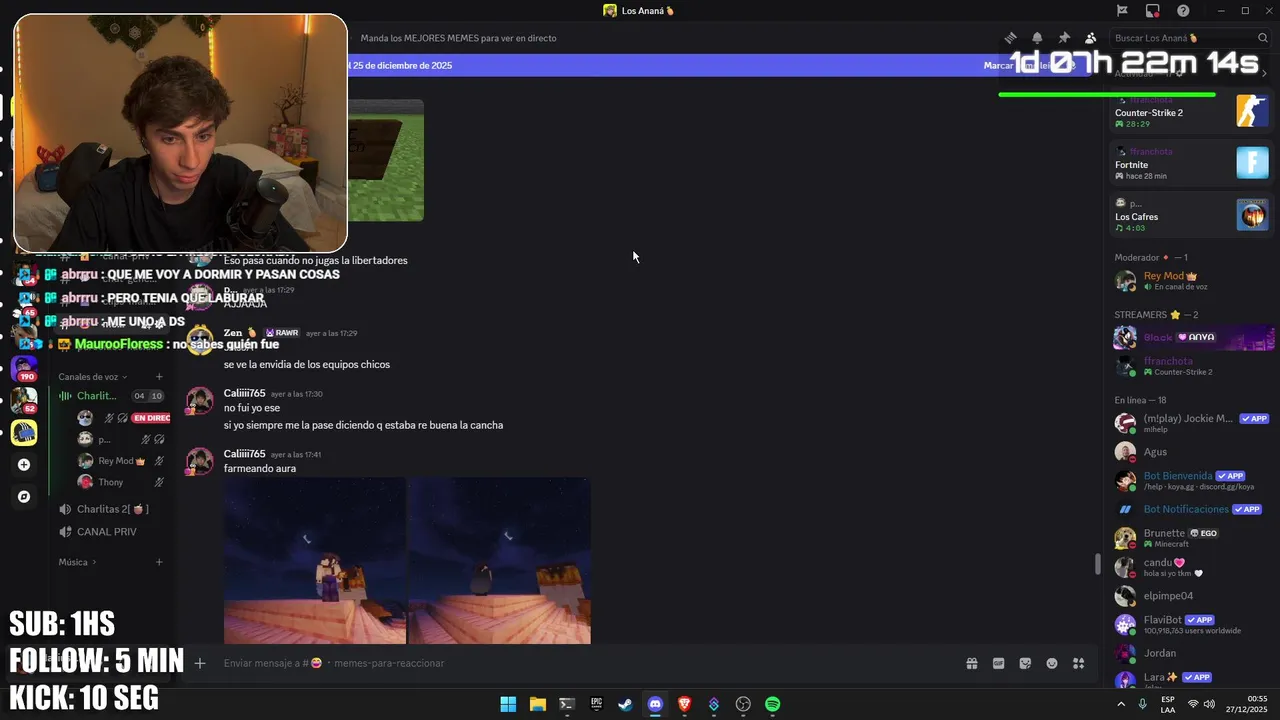
Task: Click Caliiii765 username on farmeando aura message
Action: [244, 454]
